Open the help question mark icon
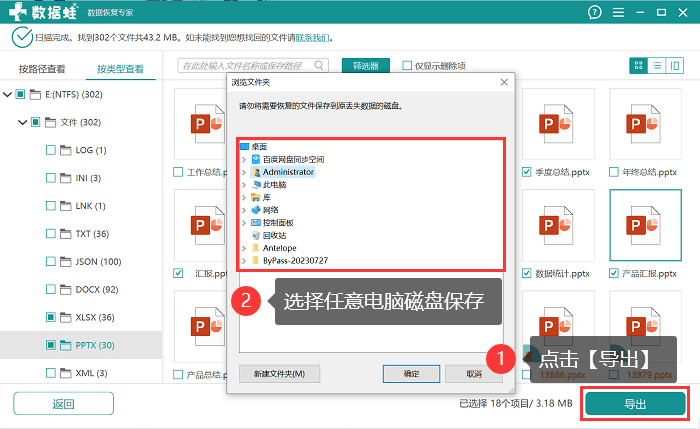This screenshot has width=700, height=429. [x=594, y=12]
